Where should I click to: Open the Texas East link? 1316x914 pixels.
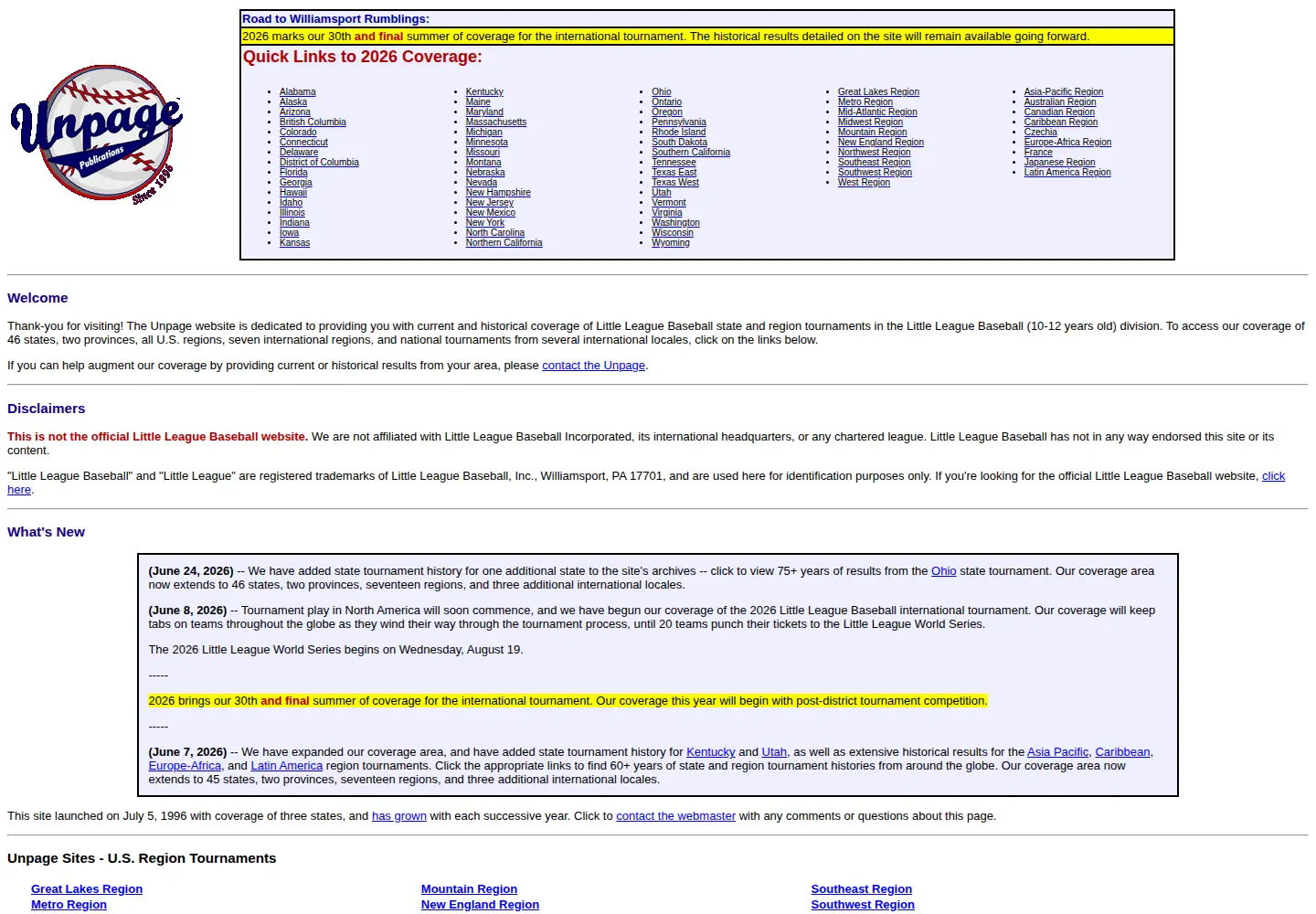674,173
